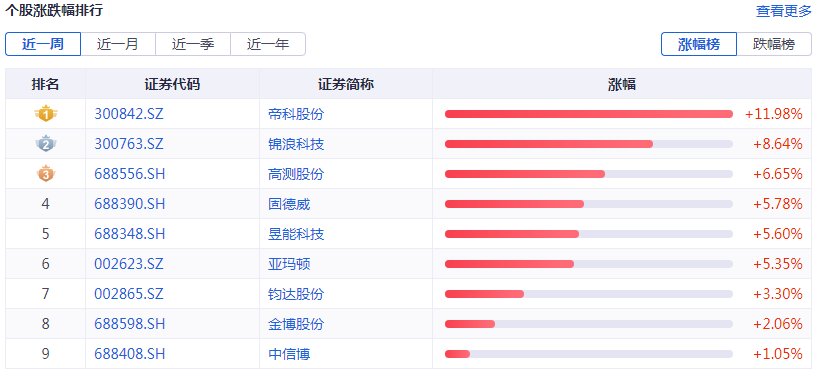Select the 近一季 period tab
The image size is (819, 378).
193,44
